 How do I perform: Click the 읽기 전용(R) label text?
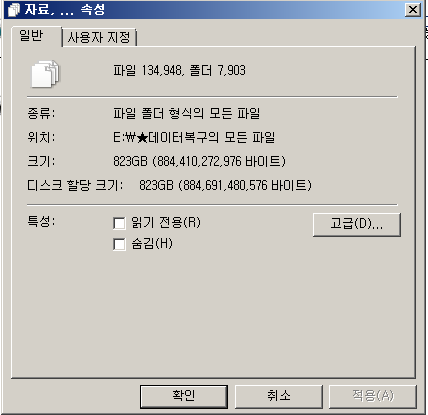click(166, 223)
